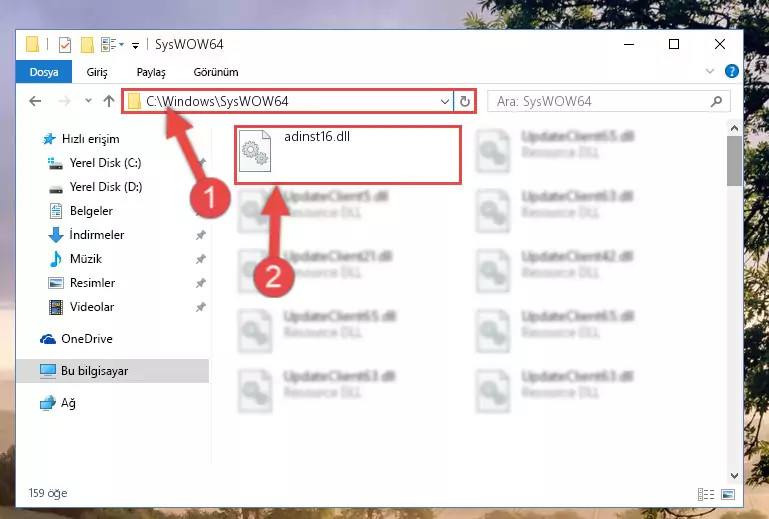Click the Ara: SysWOW64 search box

609,102
